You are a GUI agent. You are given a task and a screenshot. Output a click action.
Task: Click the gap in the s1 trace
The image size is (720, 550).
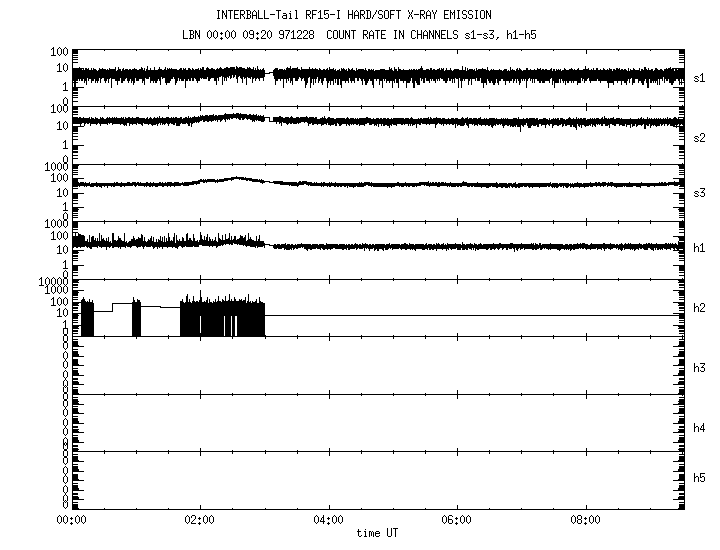(270, 73)
